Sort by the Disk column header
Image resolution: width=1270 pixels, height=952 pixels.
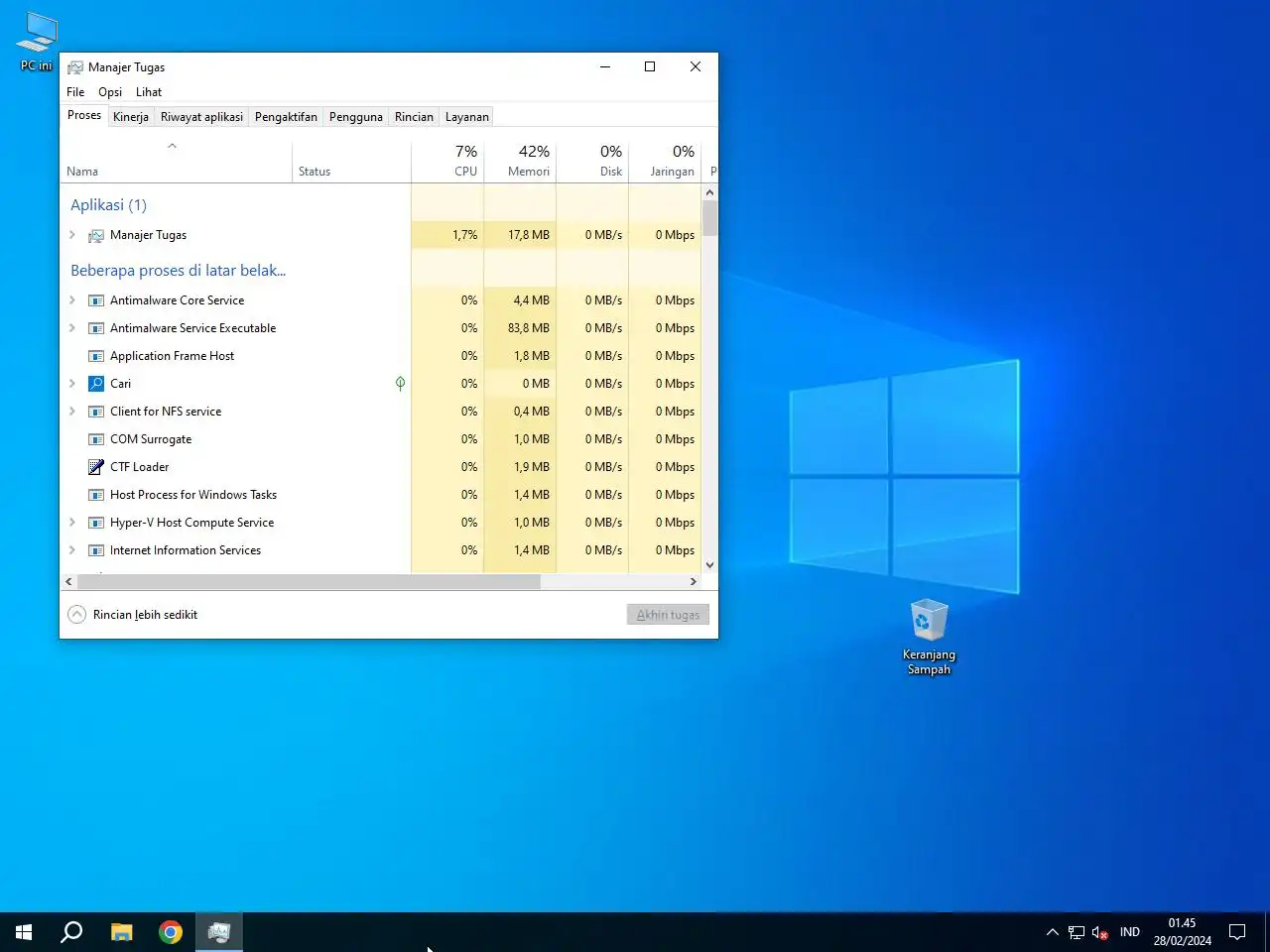592,163
